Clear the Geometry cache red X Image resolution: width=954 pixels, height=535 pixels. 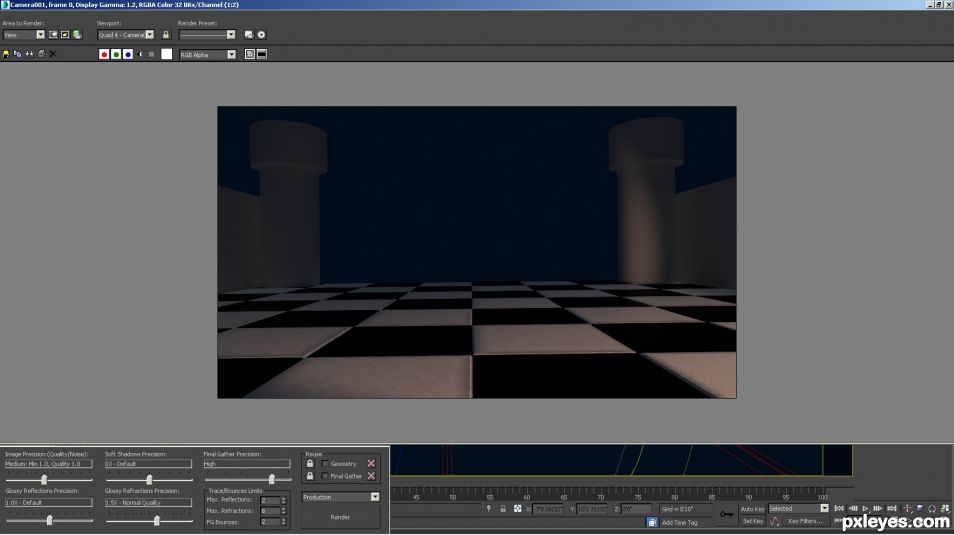pos(371,464)
